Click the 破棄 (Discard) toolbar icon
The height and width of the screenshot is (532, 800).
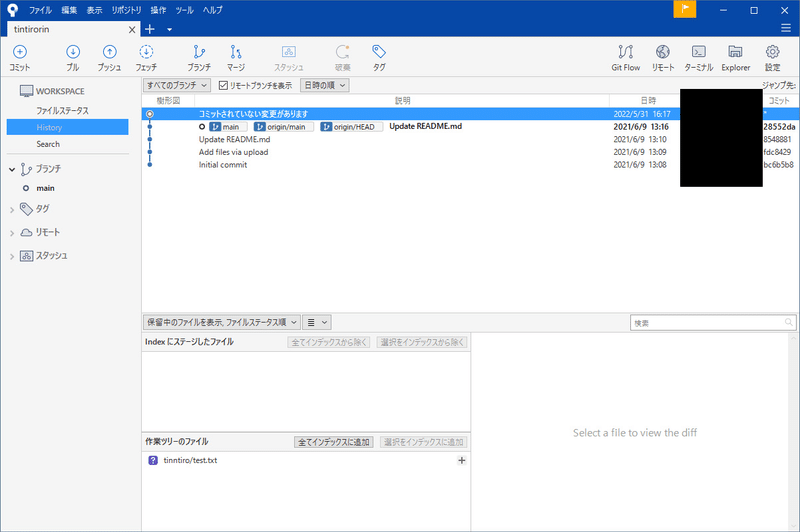pos(342,57)
